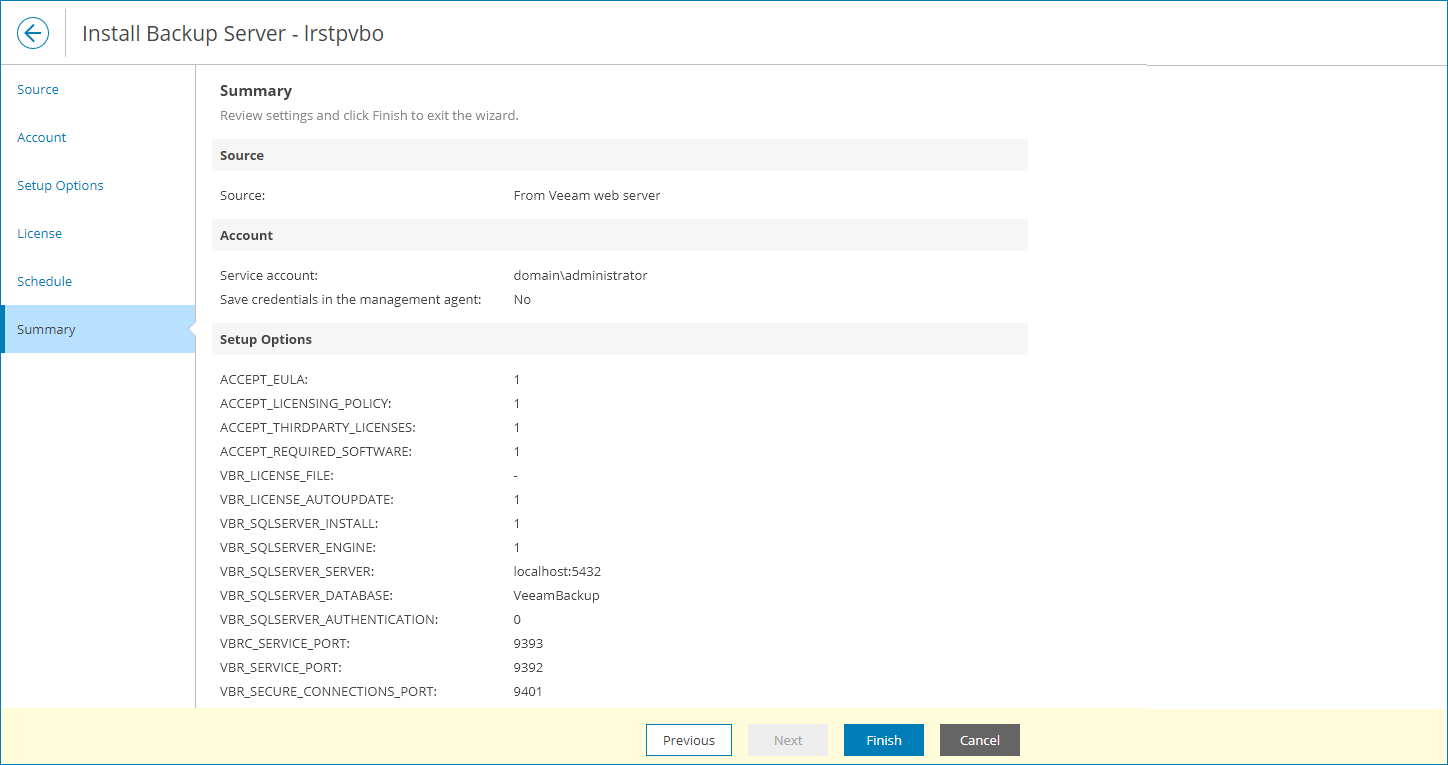Click Finish to exit the wizard
1448x765 pixels.
(883, 740)
